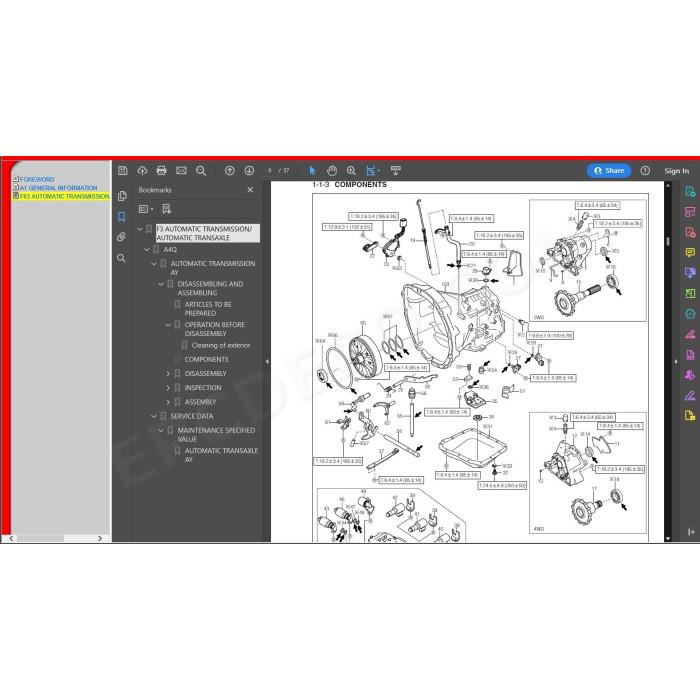Collapse F3 AUTOMATIC TRANSMISSION bookmark
700x700 pixels.
(140, 229)
